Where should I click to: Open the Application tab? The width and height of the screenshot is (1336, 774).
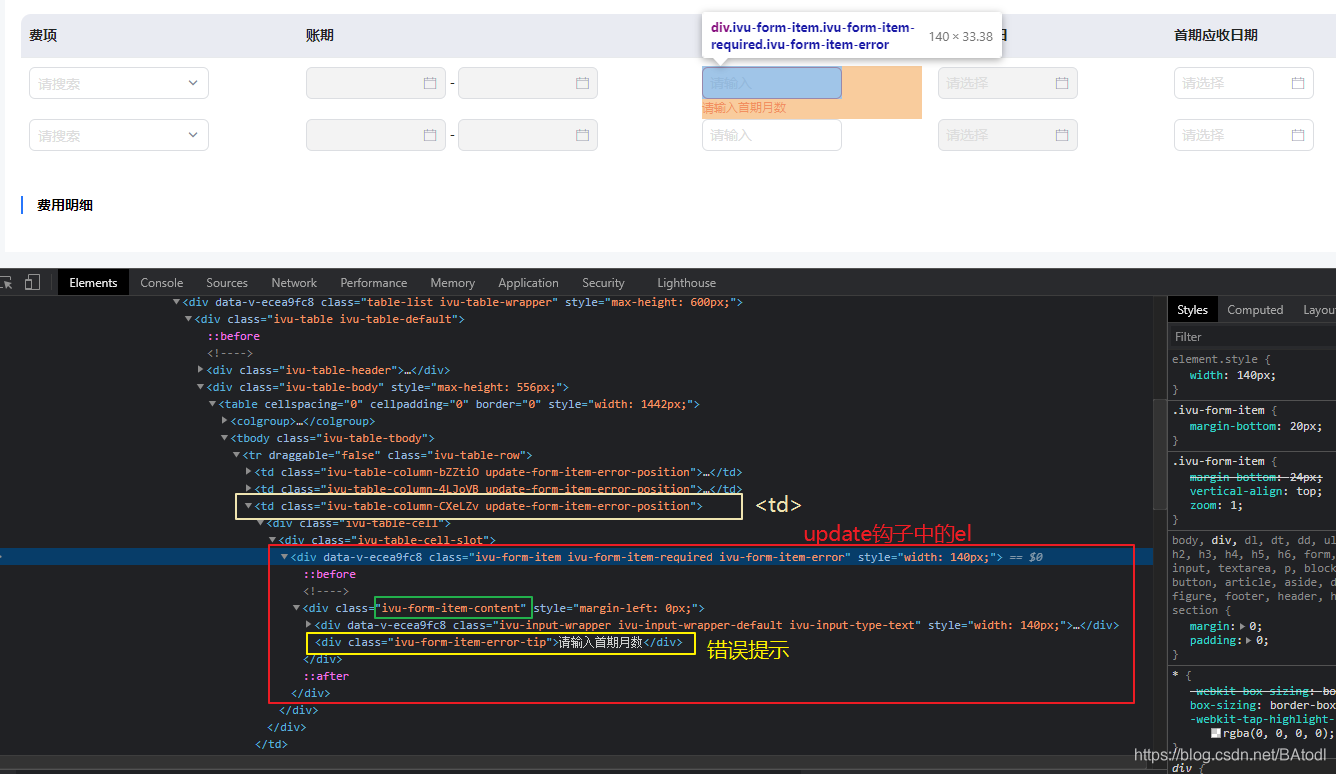[528, 283]
